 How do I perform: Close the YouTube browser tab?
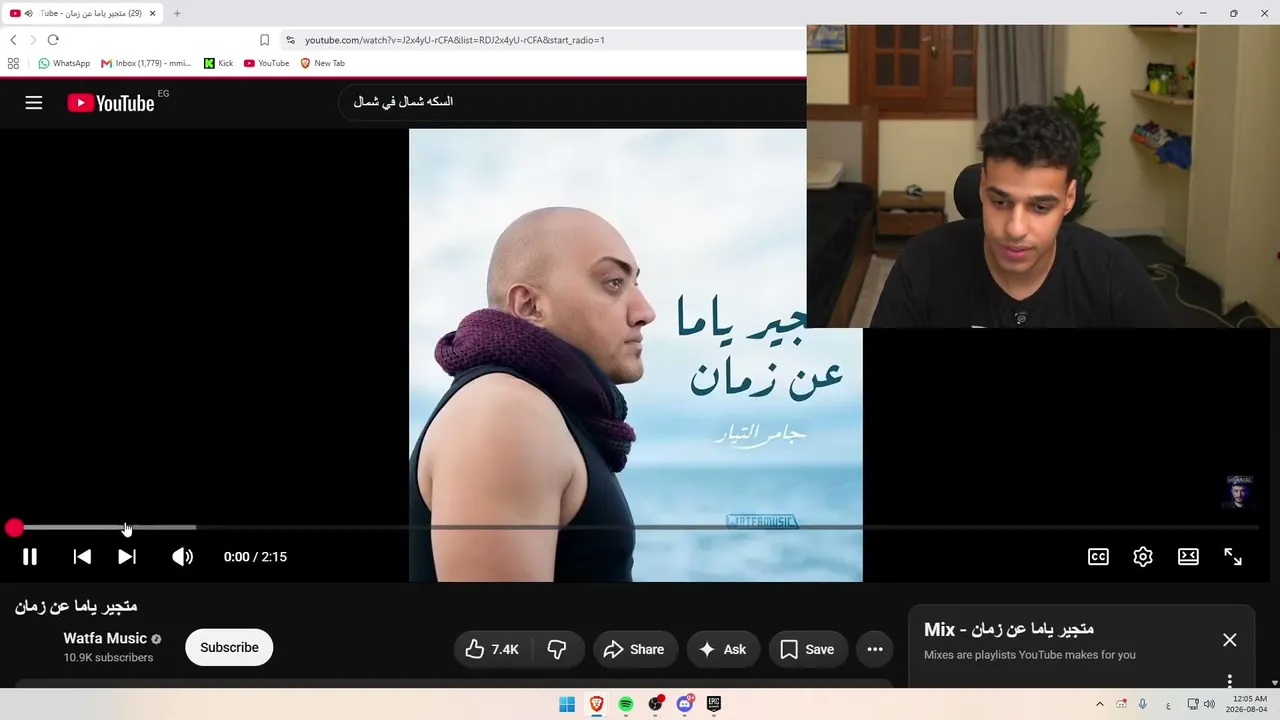(x=153, y=13)
